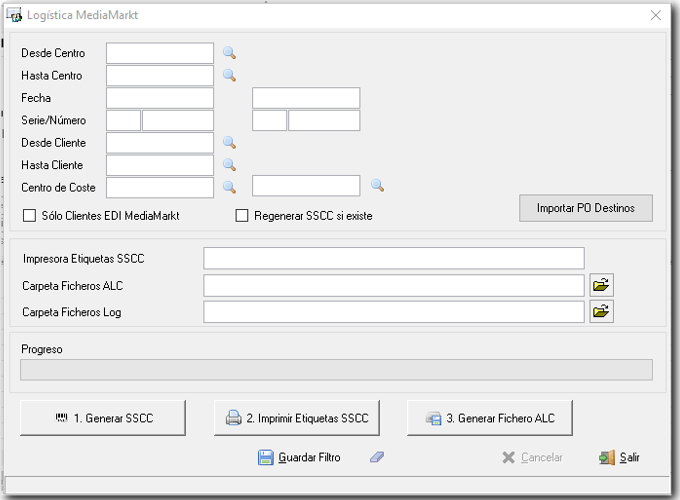Image resolution: width=680 pixels, height=500 pixels.
Task: Open lookup for first Centro de Coste field
Action: [x=229, y=187]
